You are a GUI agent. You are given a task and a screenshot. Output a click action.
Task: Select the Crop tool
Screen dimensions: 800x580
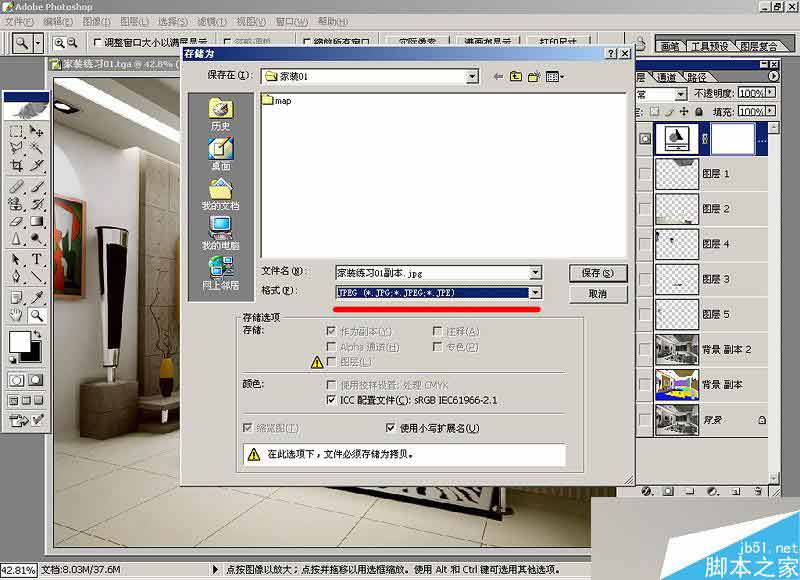click(16, 165)
